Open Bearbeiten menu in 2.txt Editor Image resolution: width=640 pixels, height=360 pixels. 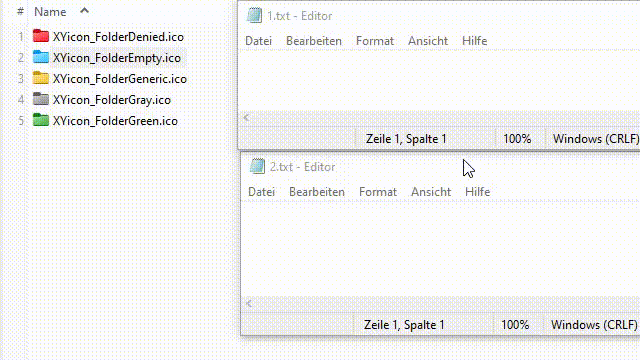(x=317, y=192)
